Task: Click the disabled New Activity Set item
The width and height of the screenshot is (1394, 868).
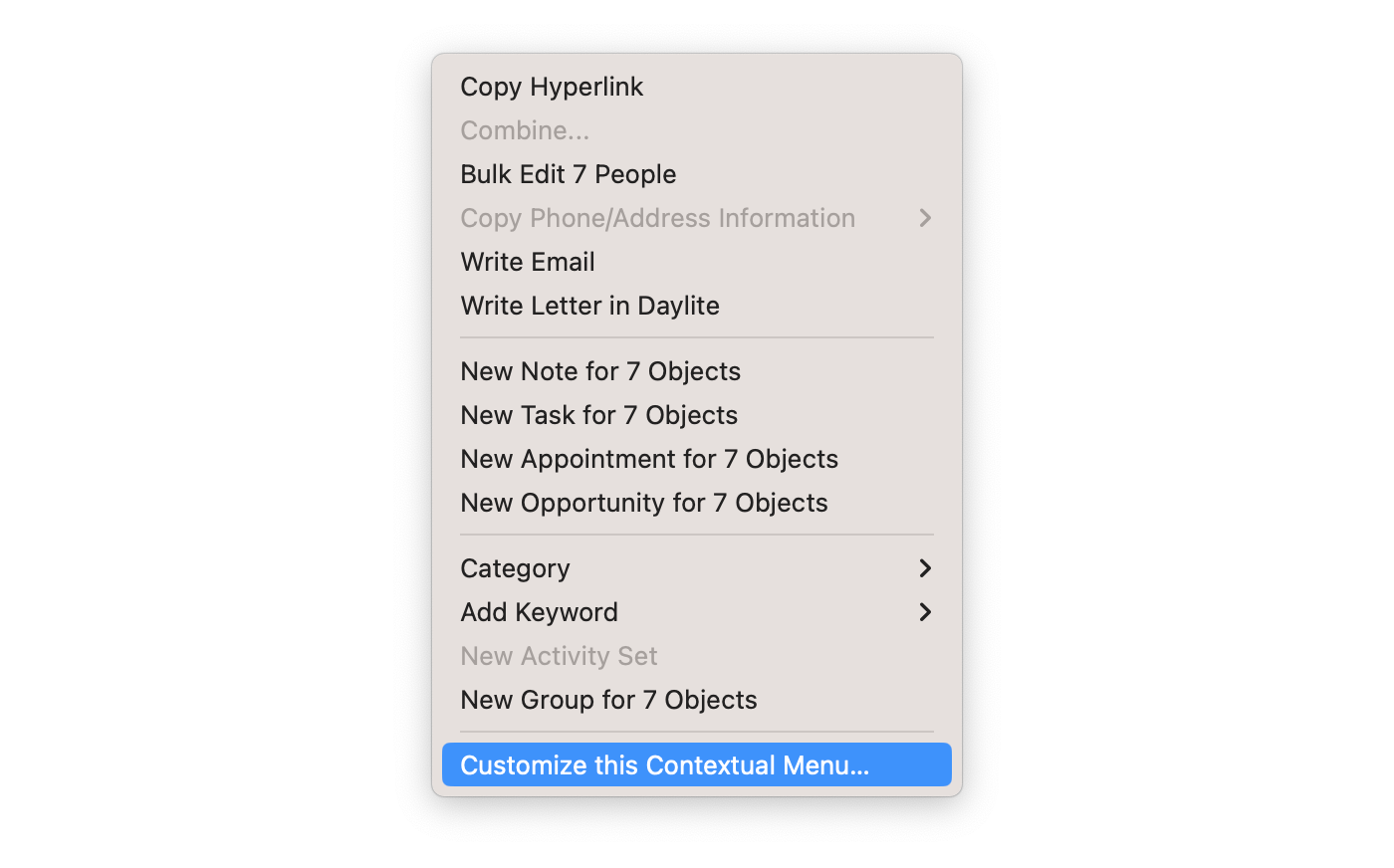Action: coord(559,656)
